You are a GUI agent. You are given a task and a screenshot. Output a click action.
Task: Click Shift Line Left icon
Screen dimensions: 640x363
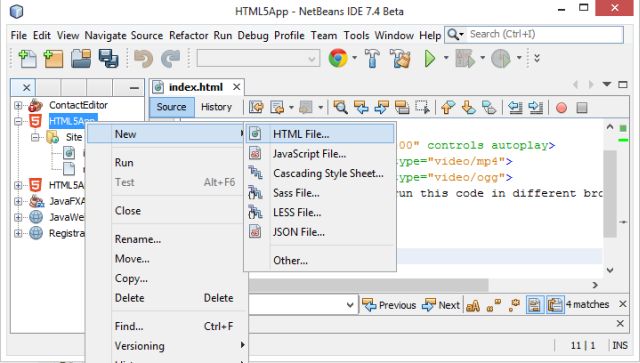click(515, 107)
